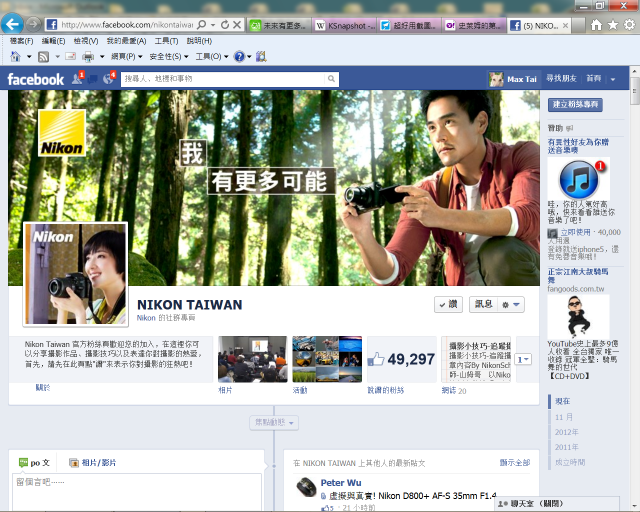Click the blue help question mark icon
This screenshot has width=640, height=512.
point(239,56)
